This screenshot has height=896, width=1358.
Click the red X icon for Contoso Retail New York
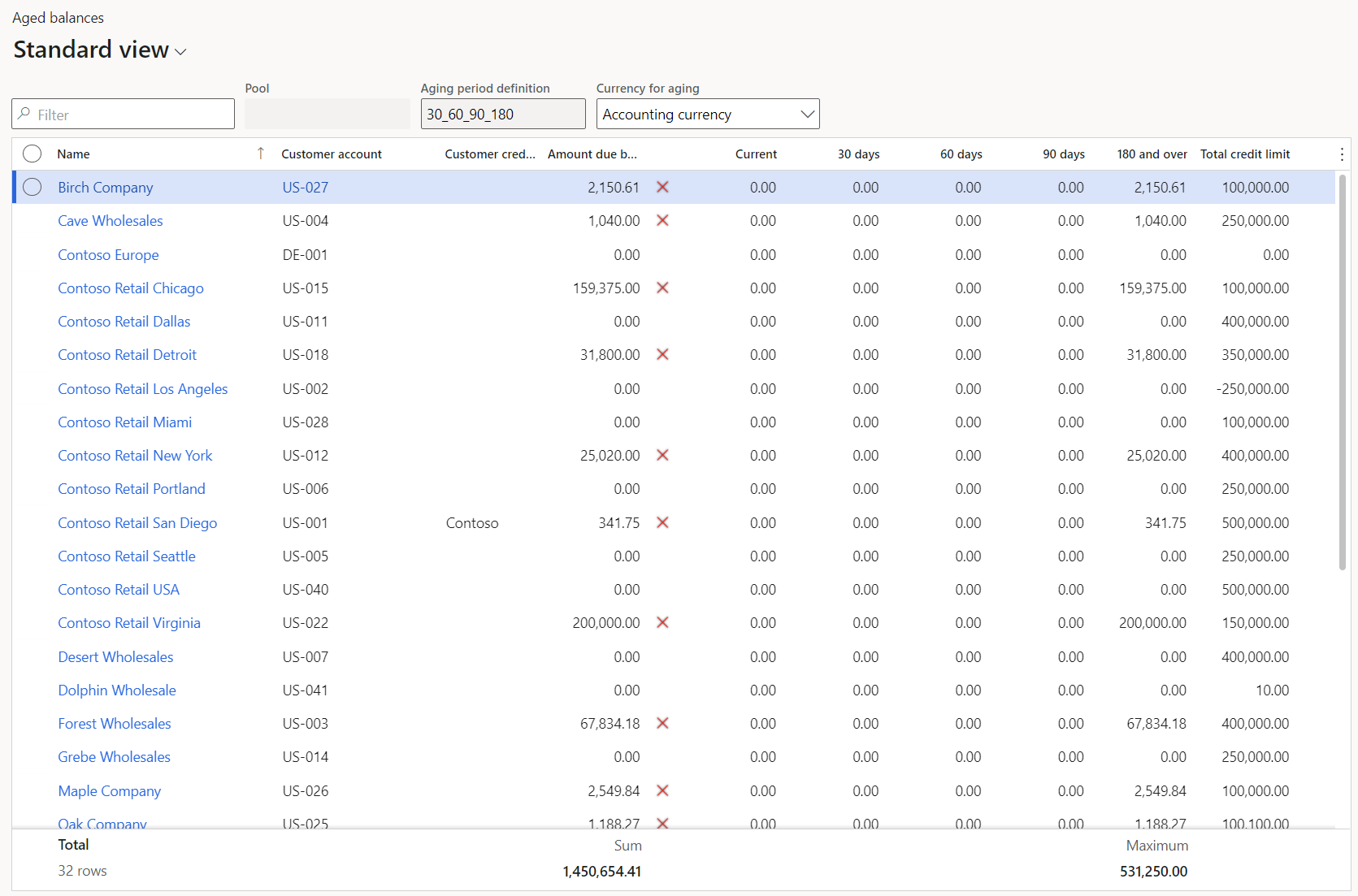(x=662, y=455)
